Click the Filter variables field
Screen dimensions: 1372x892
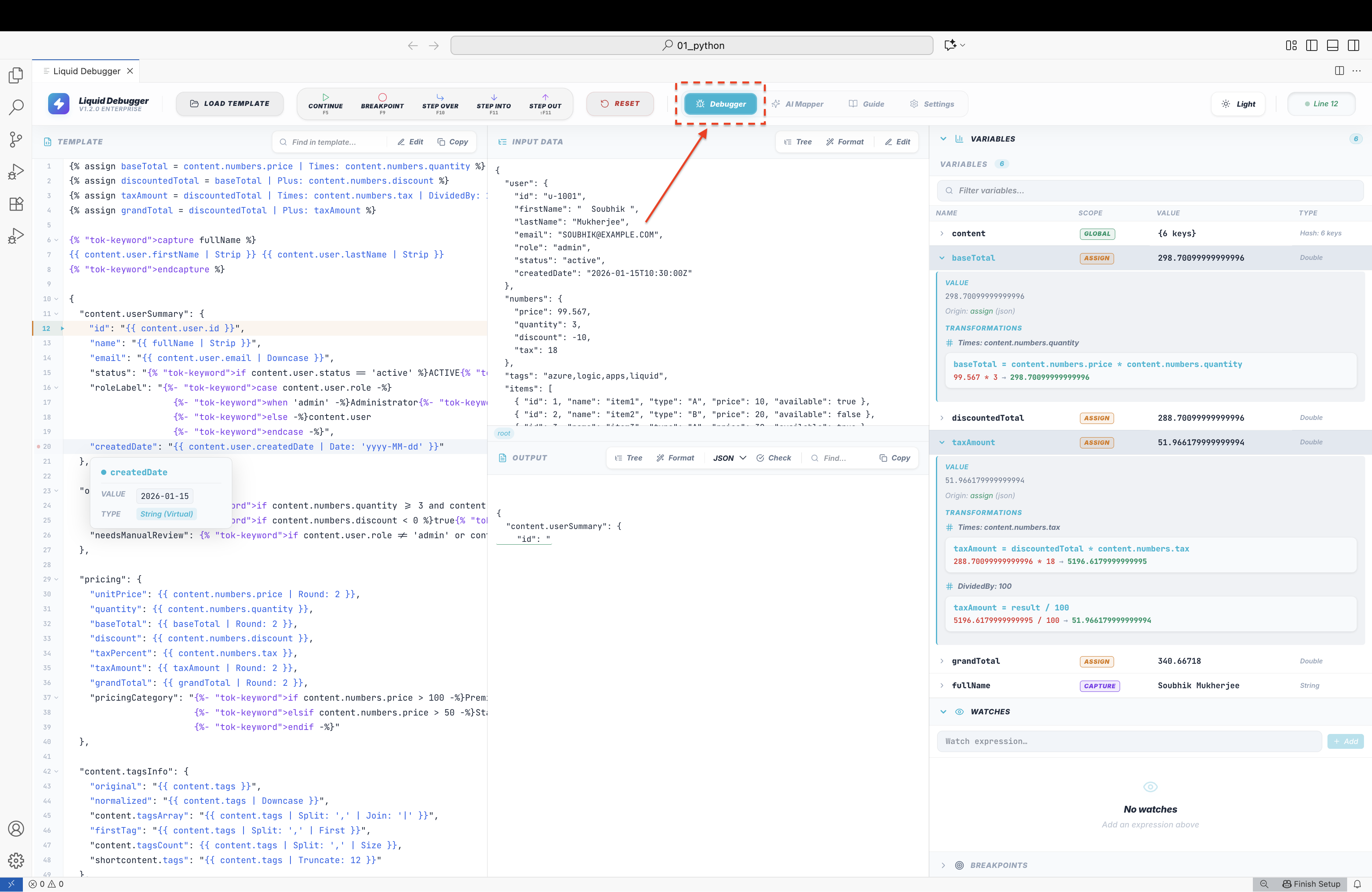[1150, 191]
